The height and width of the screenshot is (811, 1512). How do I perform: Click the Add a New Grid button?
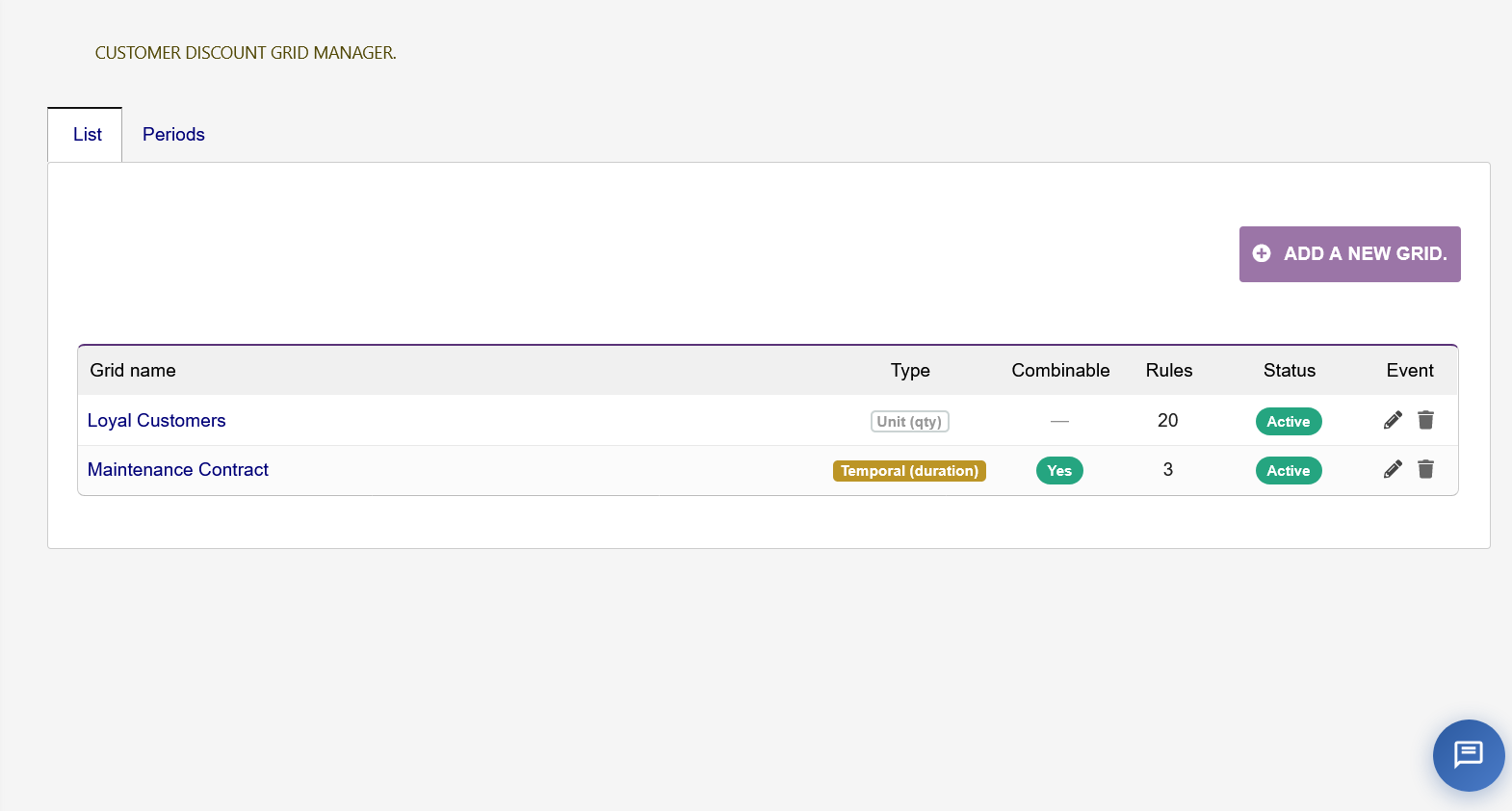[1349, 254]
